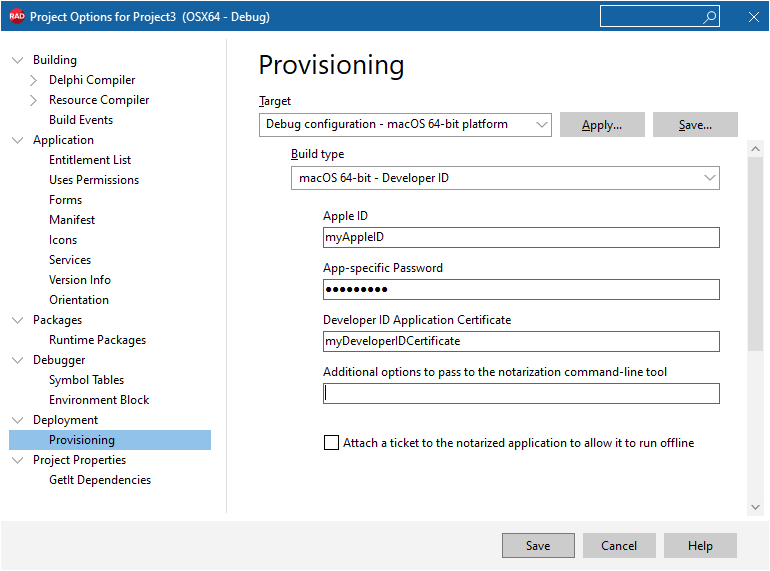Focus the Apple ID field
Screen dimensions: 770x571
click(x=522, y=238)
